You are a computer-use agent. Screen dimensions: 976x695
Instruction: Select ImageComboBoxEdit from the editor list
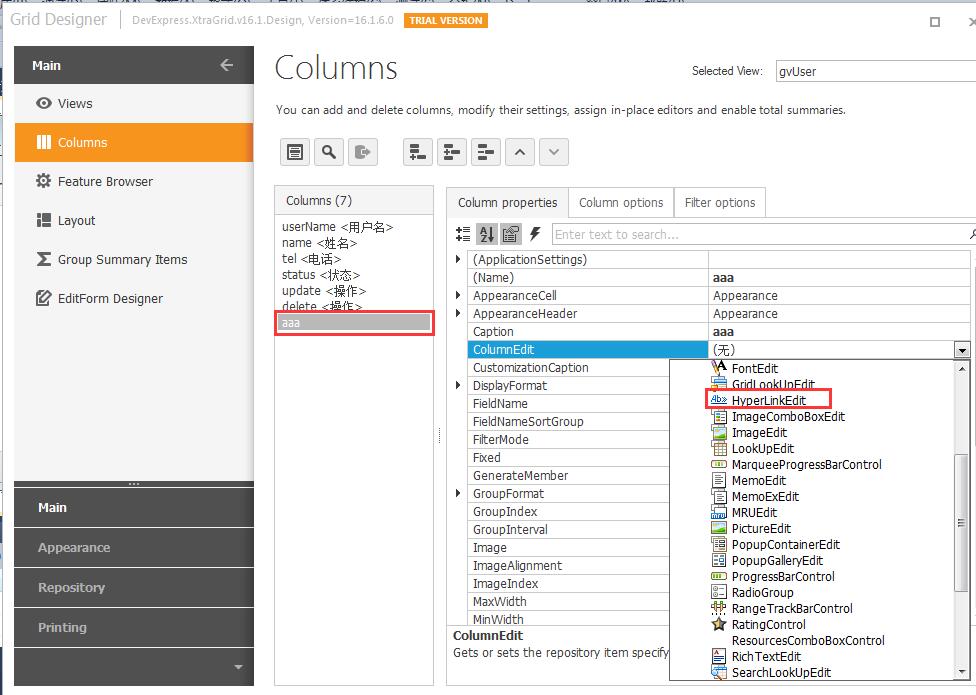tap(788, 416)
